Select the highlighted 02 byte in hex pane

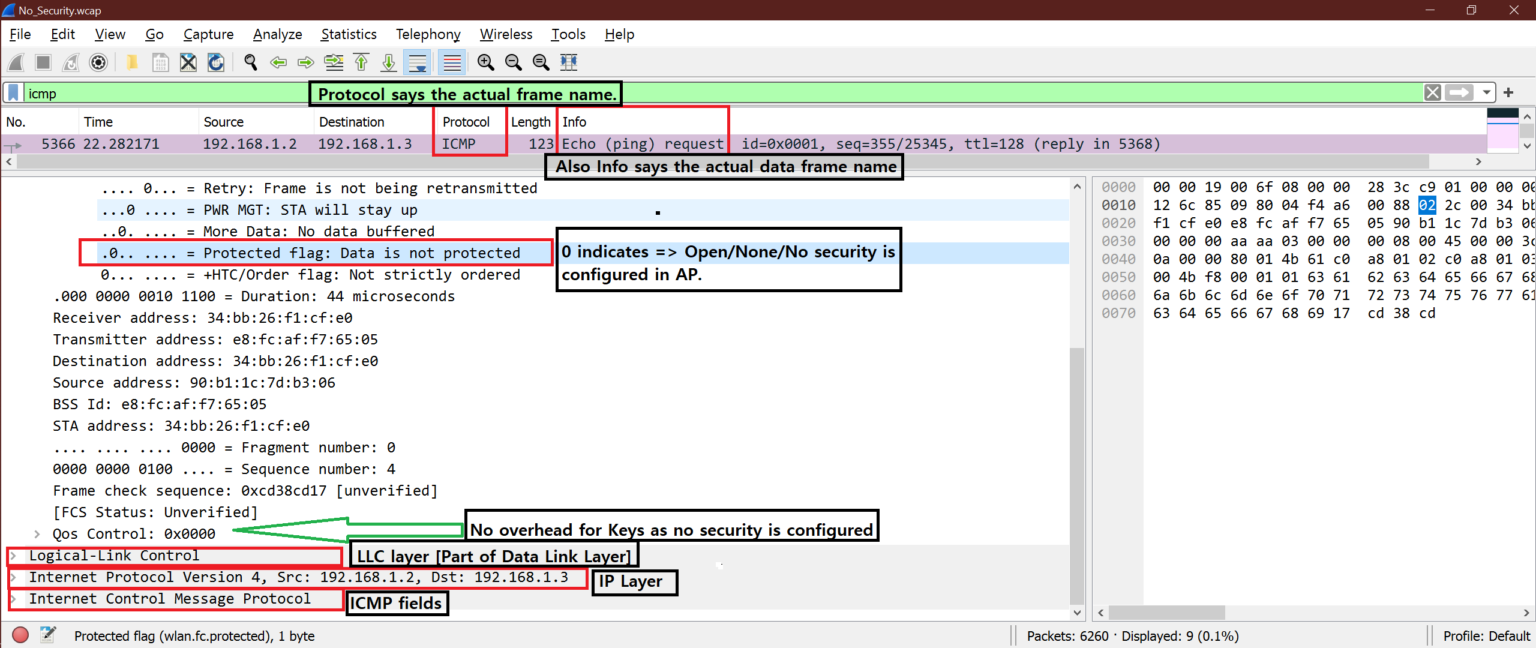pos(1426,204)
